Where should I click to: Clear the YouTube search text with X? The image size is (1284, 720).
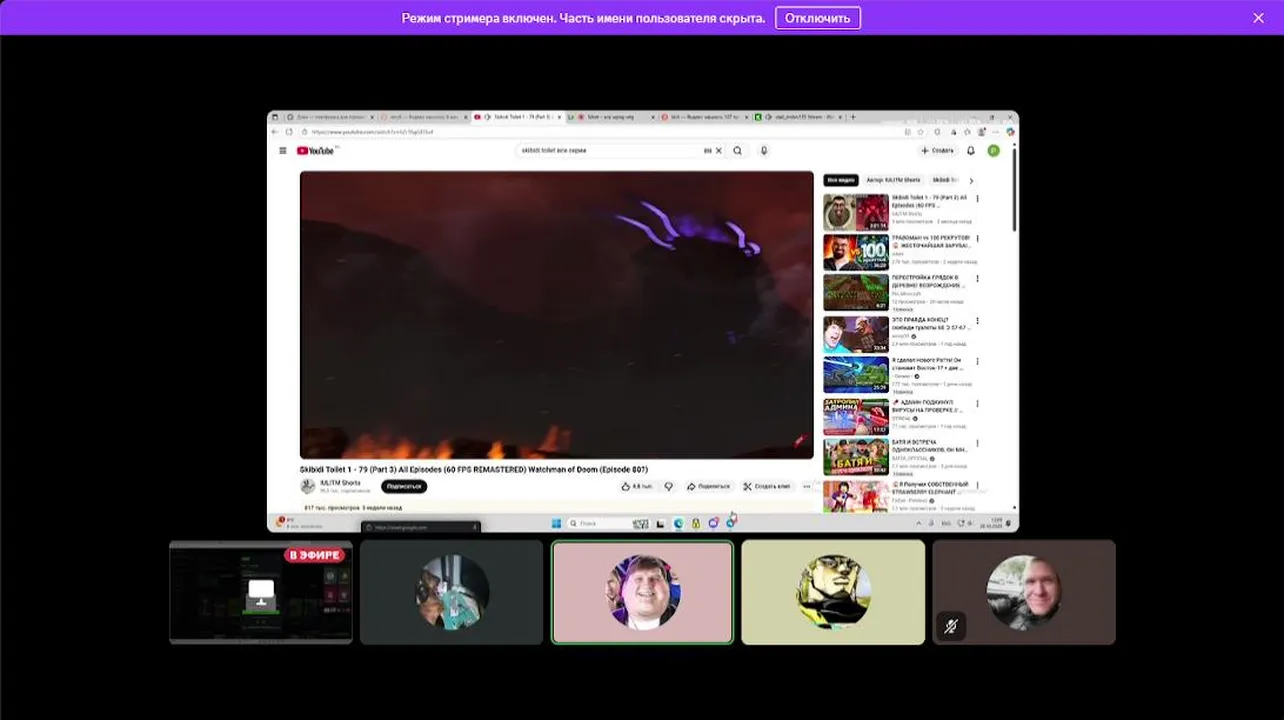coord(718,151)
